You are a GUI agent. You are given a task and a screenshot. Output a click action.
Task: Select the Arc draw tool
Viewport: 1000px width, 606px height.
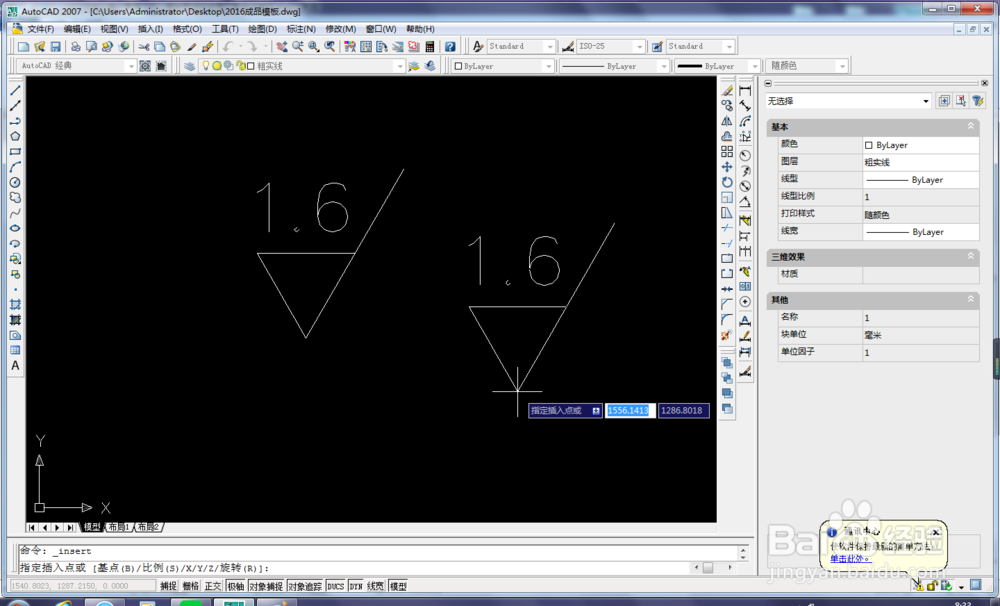click(15, 167)
